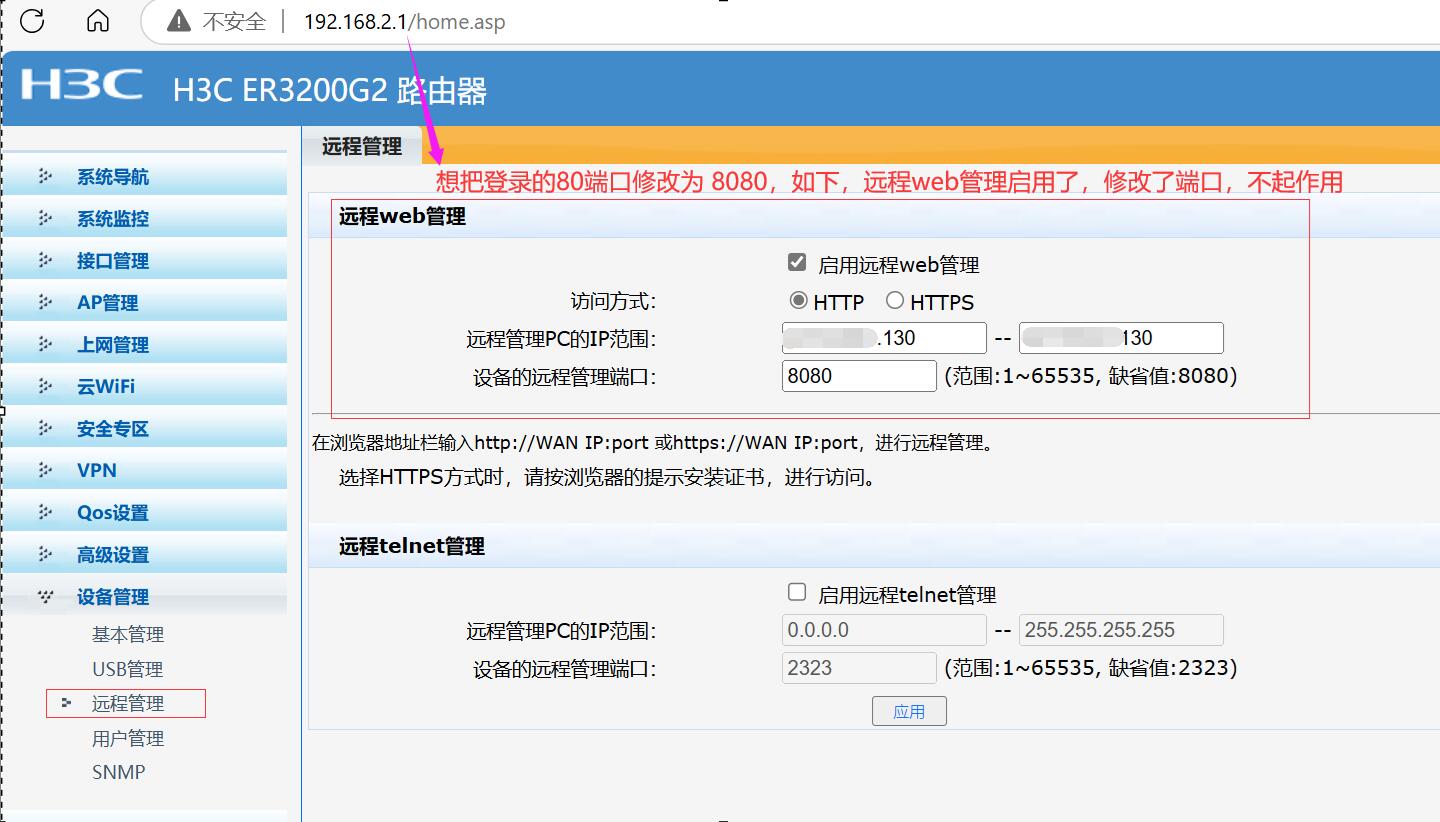Collapse the 设备管理 menu section

145,597
